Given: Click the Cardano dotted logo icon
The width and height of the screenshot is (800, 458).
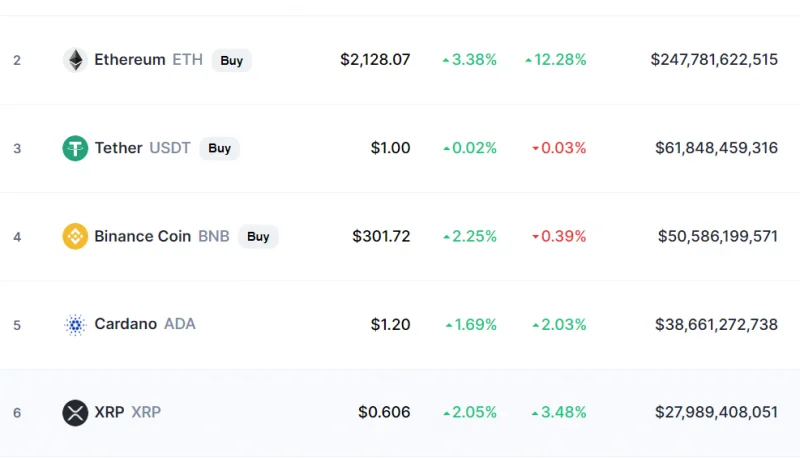Looking at the screenshot, I should (75, 324).
